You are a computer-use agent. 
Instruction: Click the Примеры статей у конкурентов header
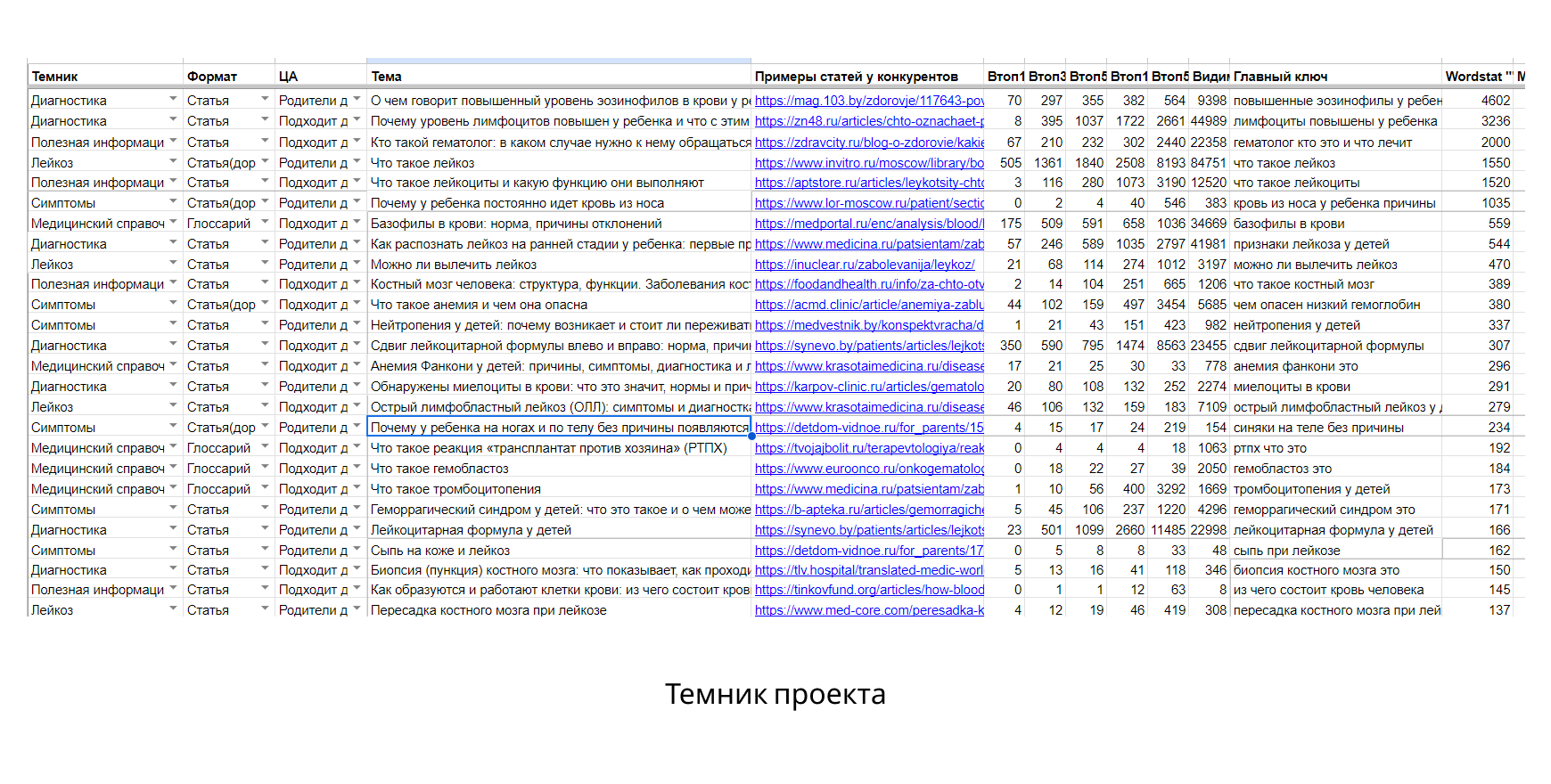point(868,77)
